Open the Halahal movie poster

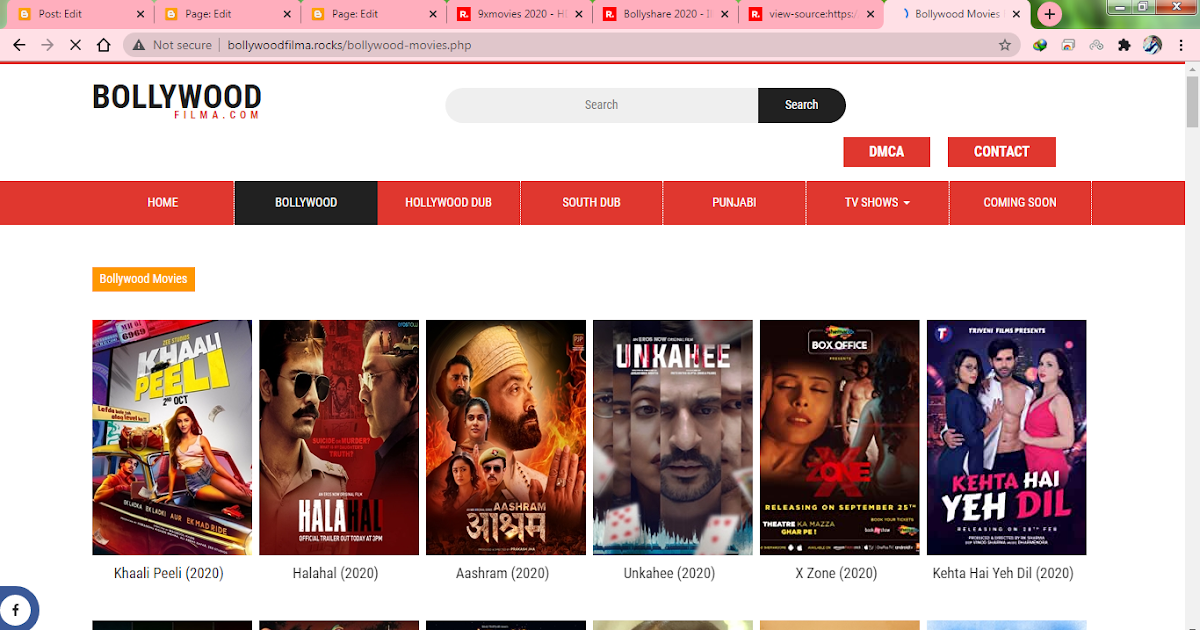click(339, 437)
